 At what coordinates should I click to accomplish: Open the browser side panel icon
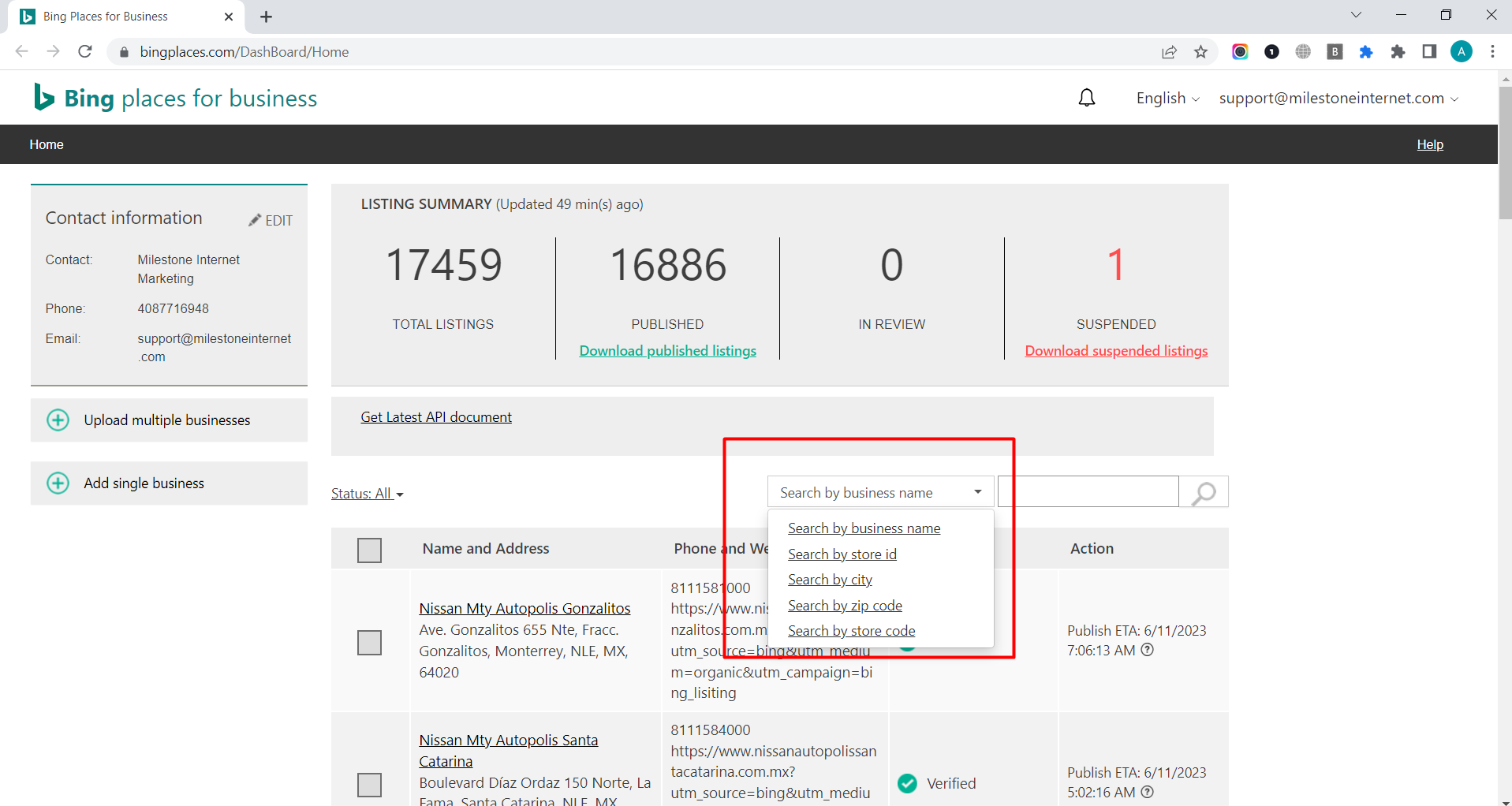1429,52
